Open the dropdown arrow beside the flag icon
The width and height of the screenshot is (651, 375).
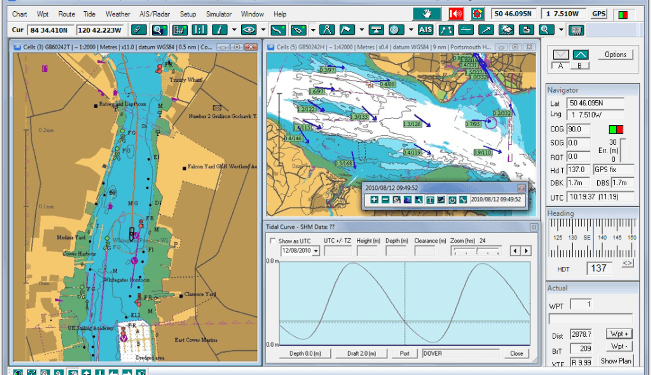click(362, 30)
